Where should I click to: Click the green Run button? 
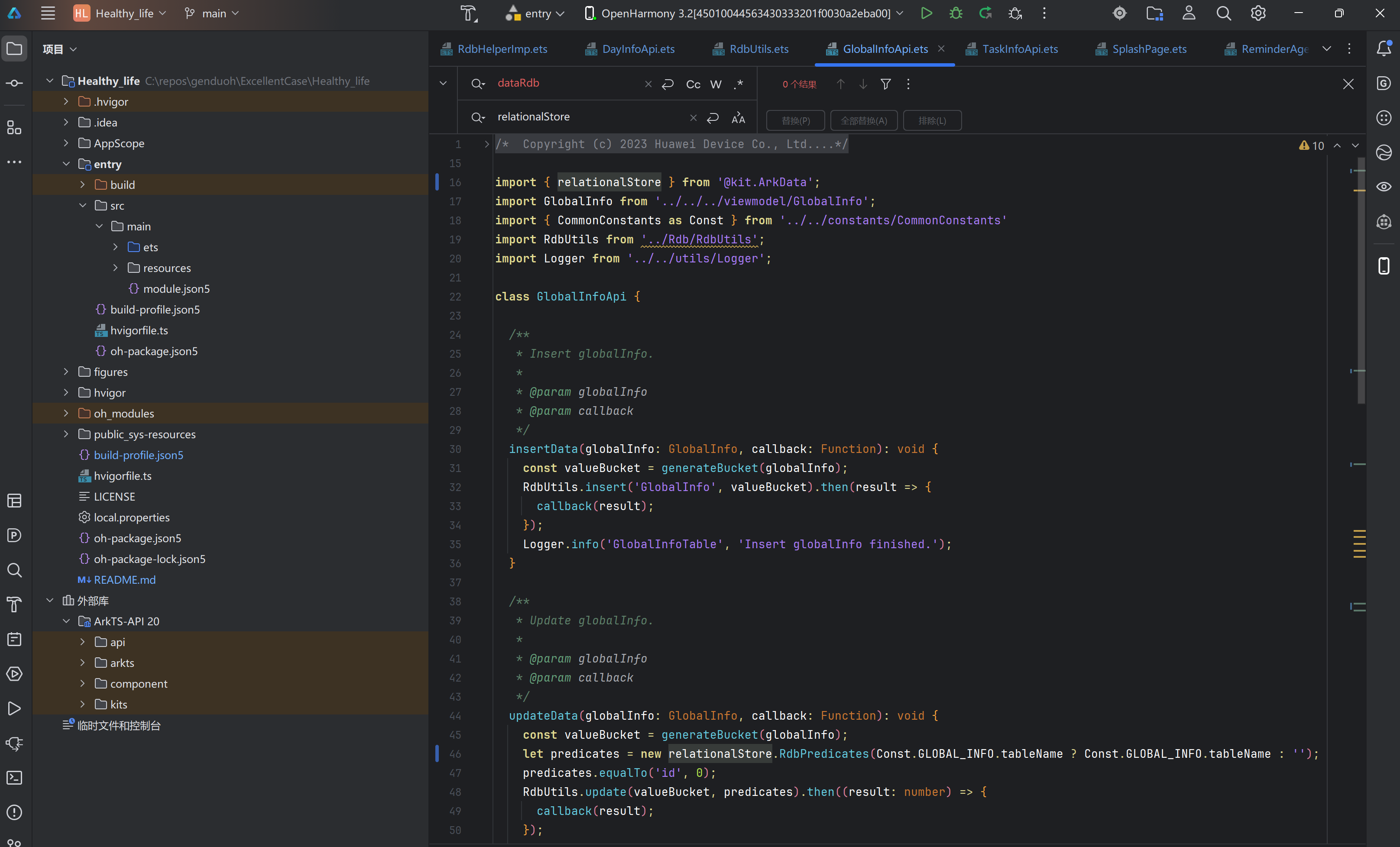926,13
